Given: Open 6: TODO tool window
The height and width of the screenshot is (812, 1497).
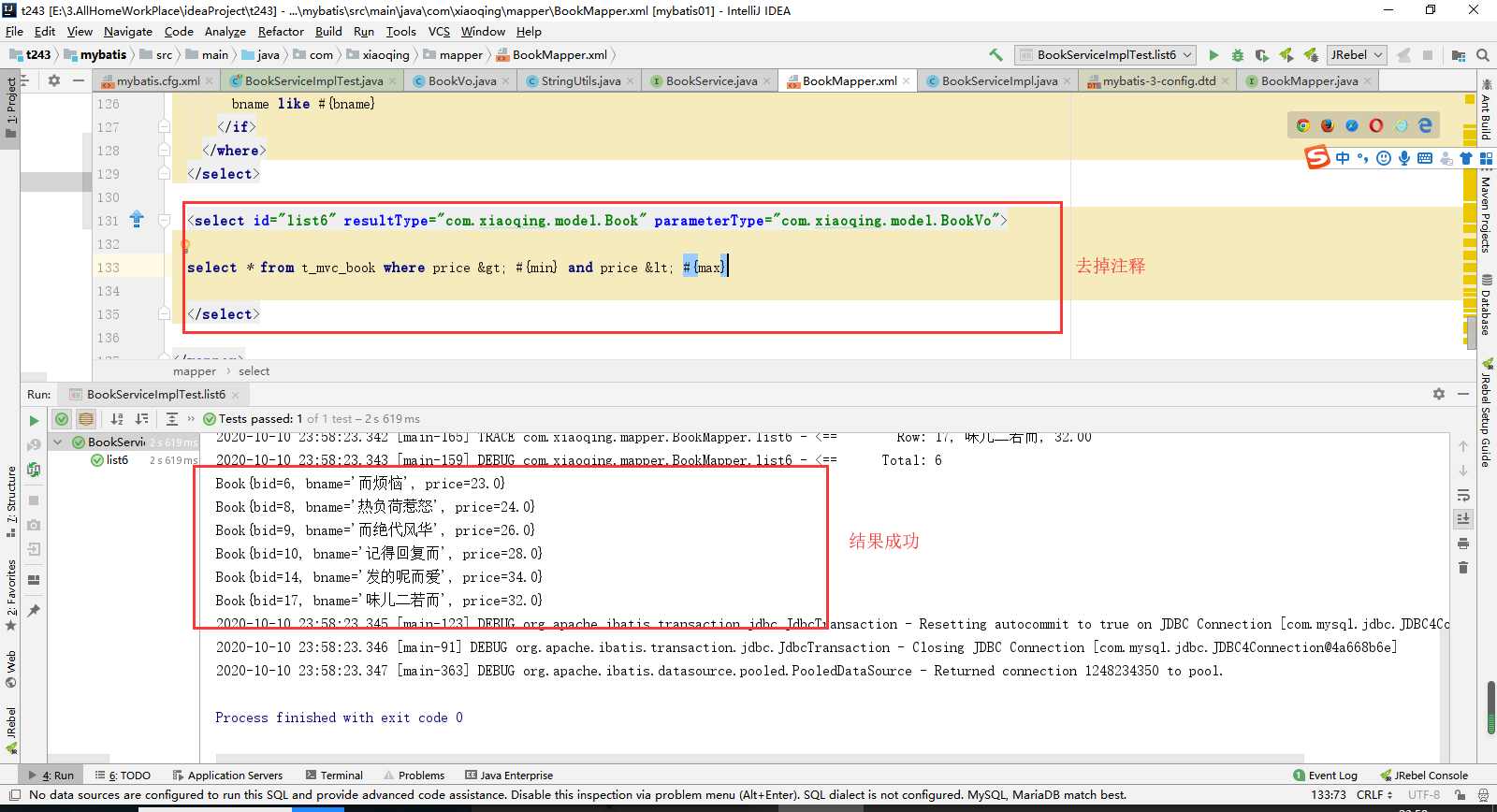Looking at the screenshot, I should click(x=123, y=776).
